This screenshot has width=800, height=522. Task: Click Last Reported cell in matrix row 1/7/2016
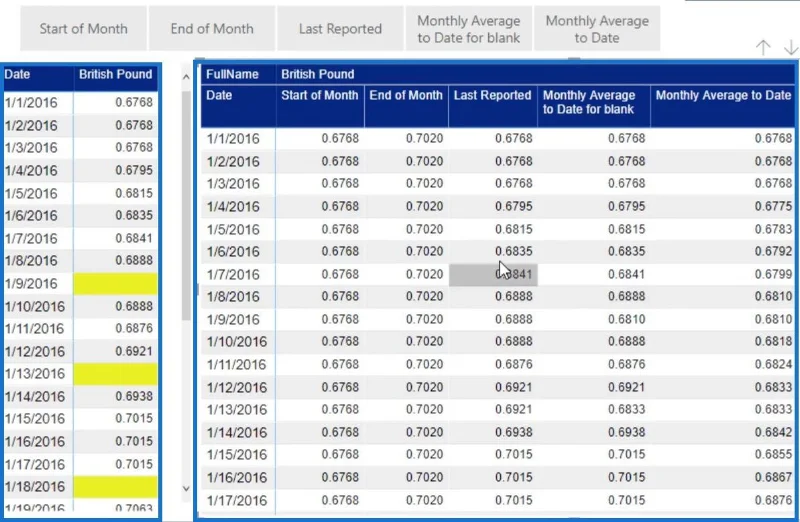493,275
